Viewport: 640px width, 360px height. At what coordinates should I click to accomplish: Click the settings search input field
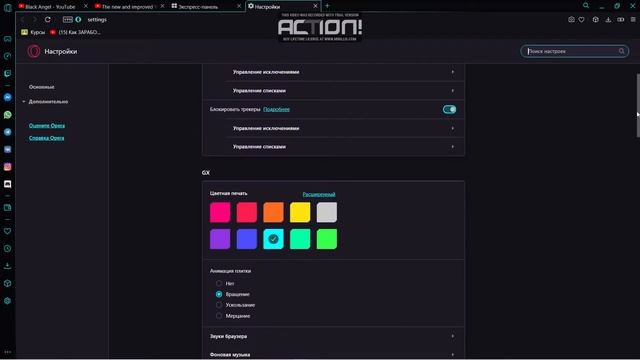click(574, 51)
